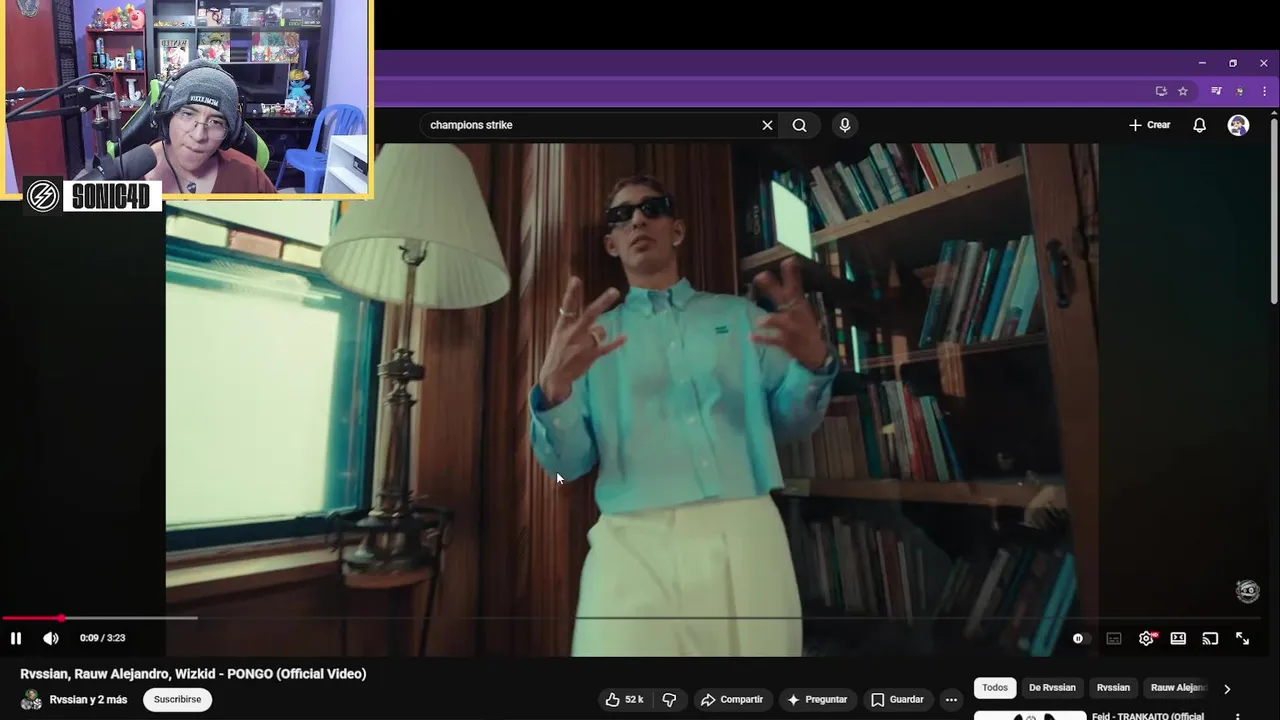Image resolution: width=1280 pixels, height=720 pixels.
Task: Open browser media controls icon
Action: (1216, 91)
